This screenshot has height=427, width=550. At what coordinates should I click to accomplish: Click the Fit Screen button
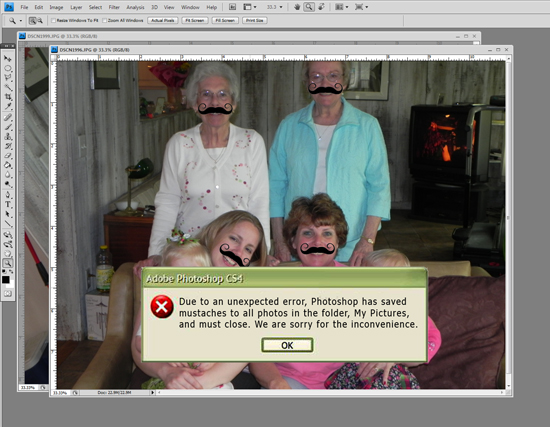[x=195, y=21]
